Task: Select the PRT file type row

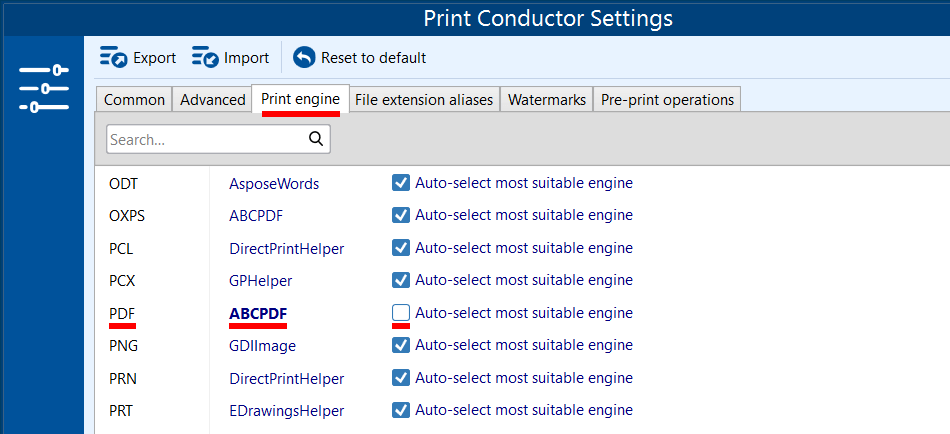Action: click(121, 411)
